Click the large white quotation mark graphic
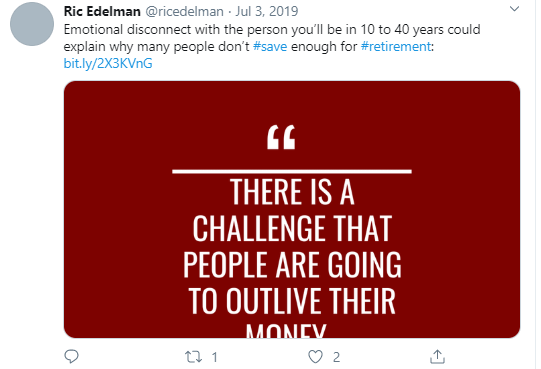The height and width of the screenshot is (369, 541). click(x=281, y=137)
